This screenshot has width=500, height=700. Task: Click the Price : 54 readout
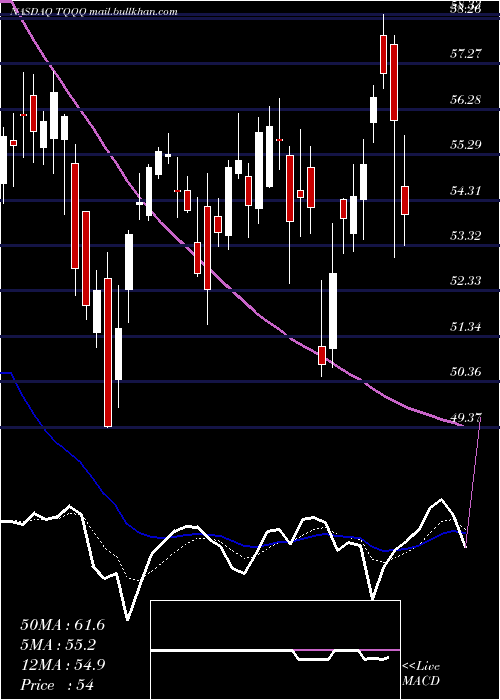[x=57, y=685]
